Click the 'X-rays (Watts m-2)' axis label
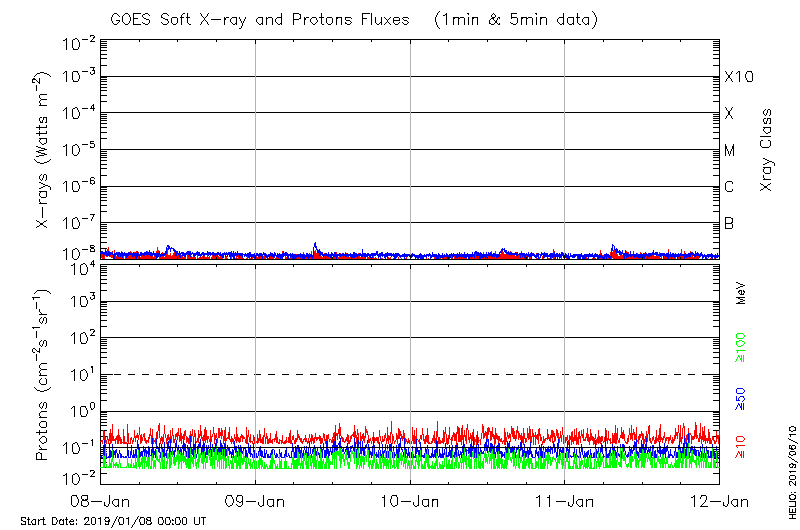The width and height of the screenshot is (800, 530). pyautogui.click(x=44, y=150)
